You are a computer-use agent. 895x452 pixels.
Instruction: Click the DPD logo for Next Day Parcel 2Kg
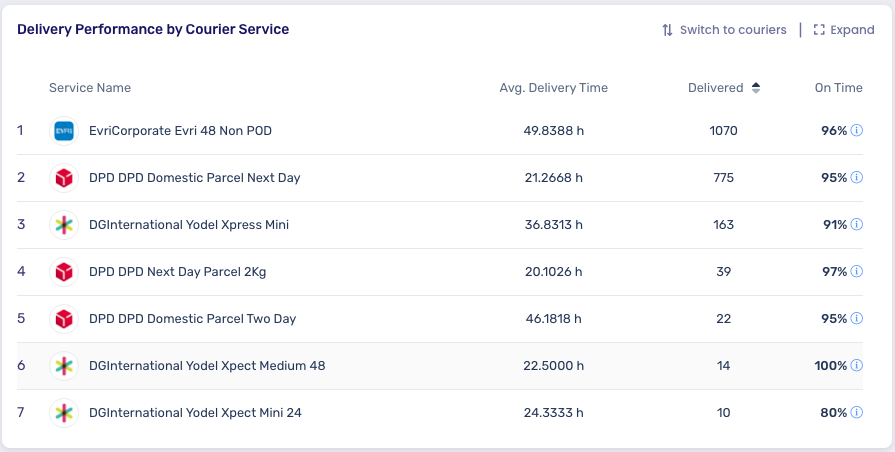coord(64,272)
